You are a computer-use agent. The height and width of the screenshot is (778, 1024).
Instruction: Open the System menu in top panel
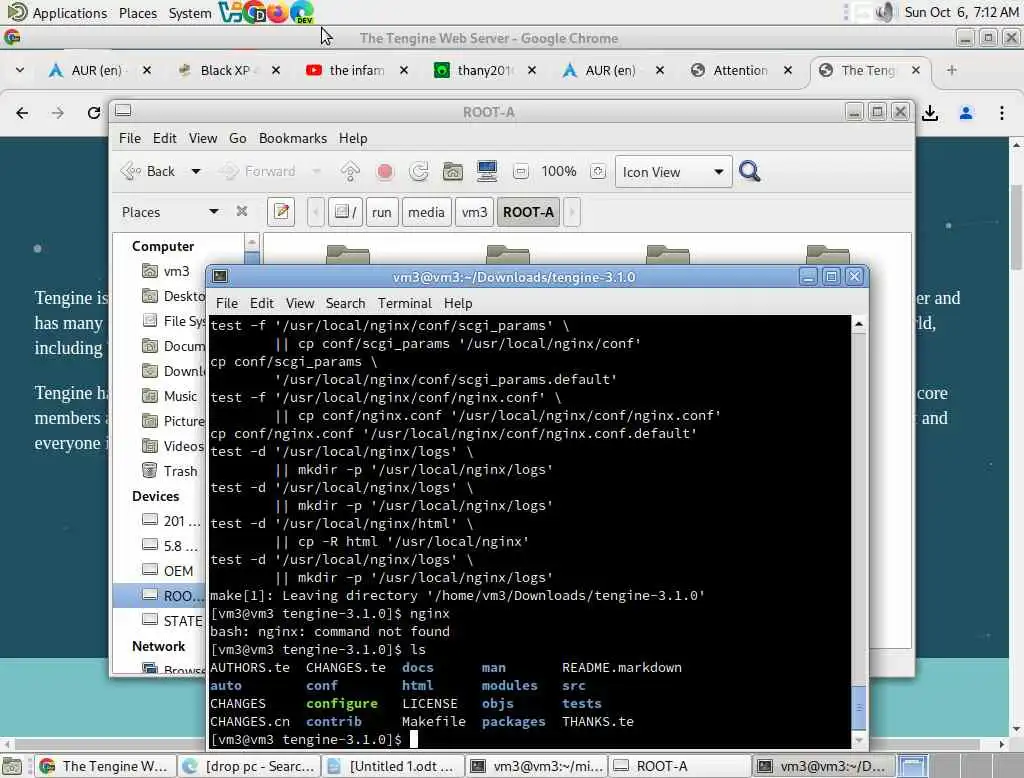189,12
